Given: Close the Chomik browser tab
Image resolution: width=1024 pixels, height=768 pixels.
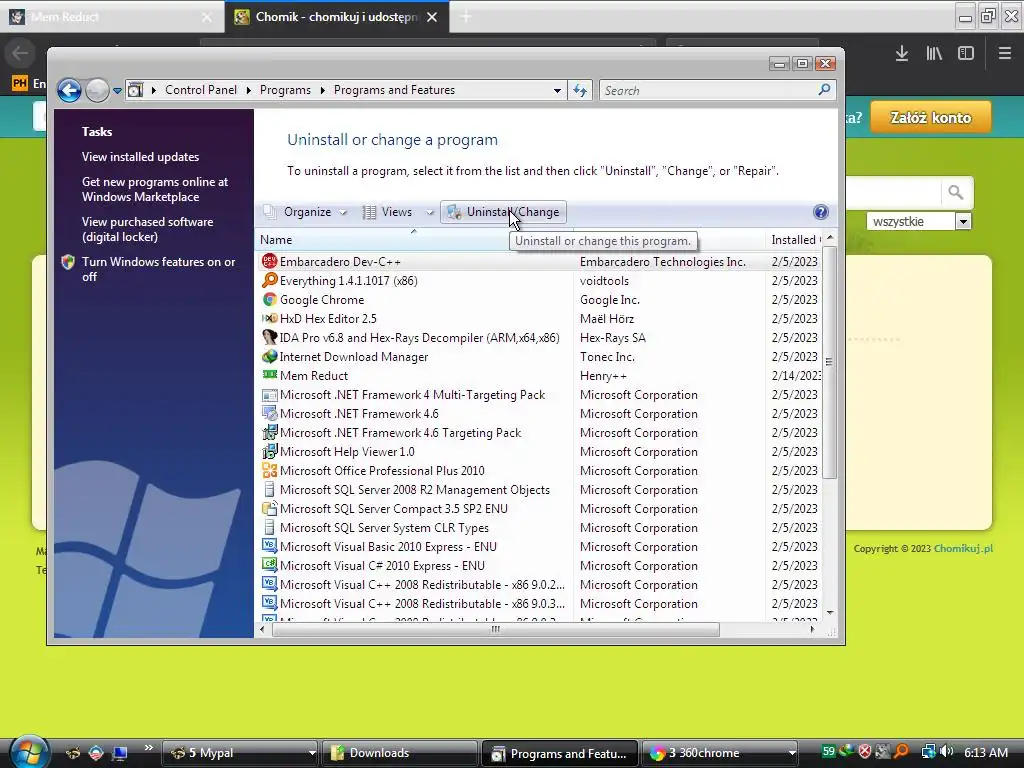Looking at the screenshot, I should pyautogui.click(x=432, y=17).
